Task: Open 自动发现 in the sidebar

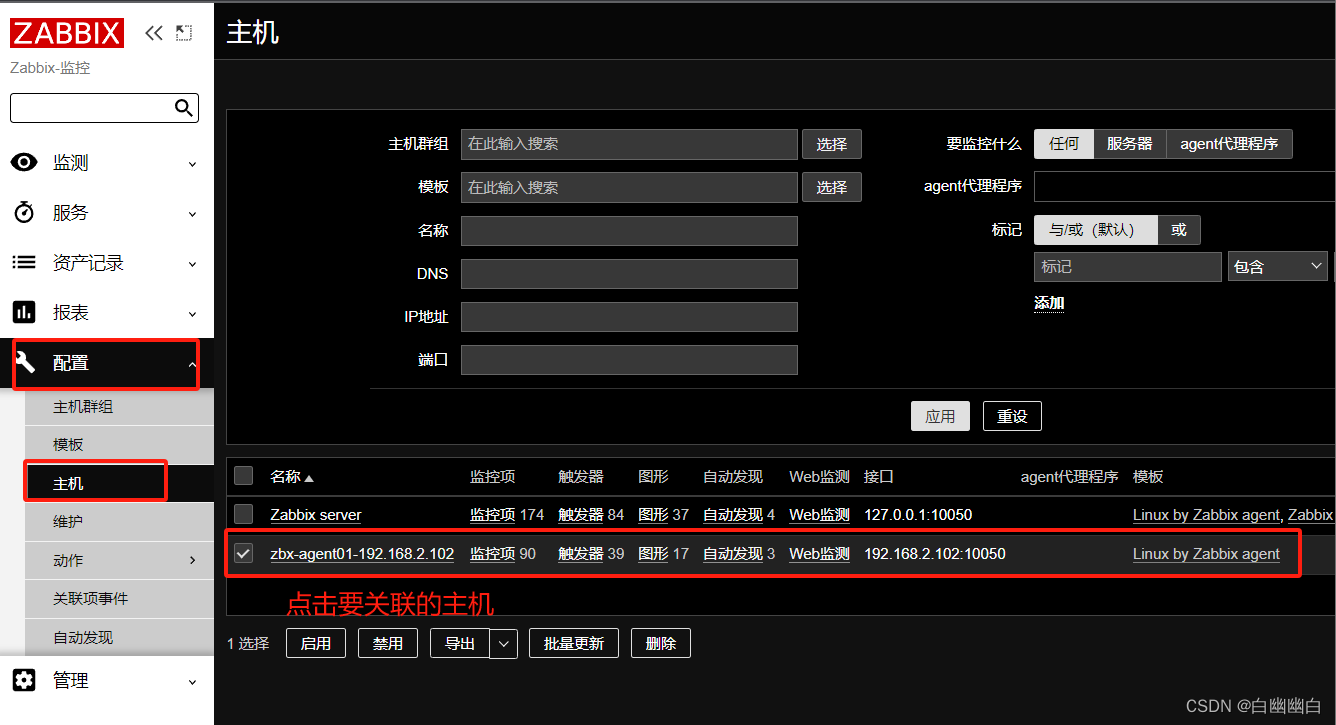Action: (x=83, y=637)
